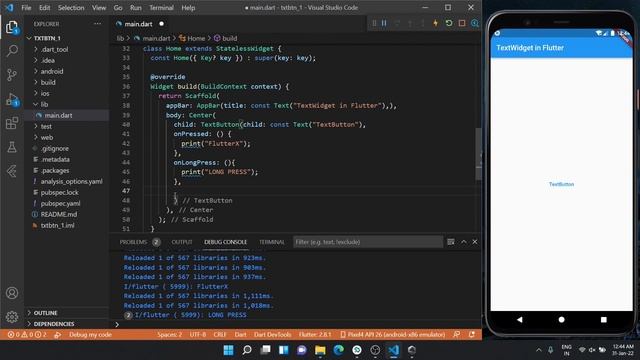Open Explorer more actions ellipsis
640x360 pixels.
point(97,24)
